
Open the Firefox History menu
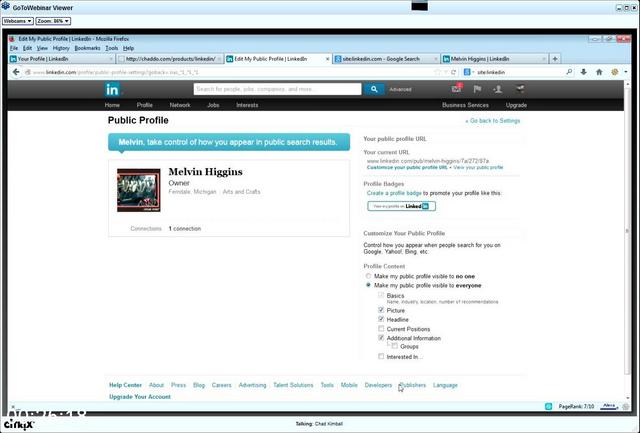[x=61, y=48]
